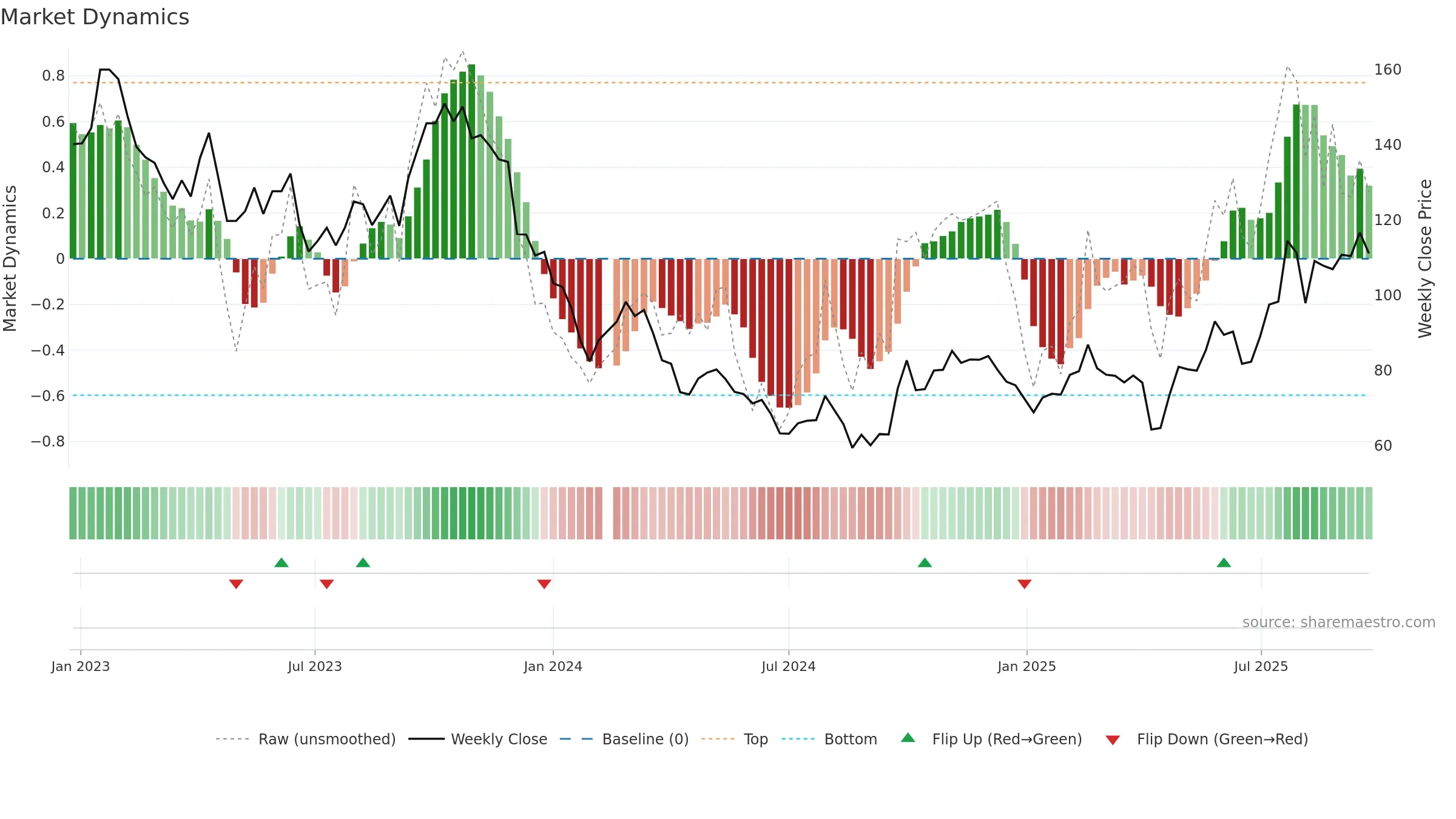Click the −0.6 left axis tick label

point(48,396)
